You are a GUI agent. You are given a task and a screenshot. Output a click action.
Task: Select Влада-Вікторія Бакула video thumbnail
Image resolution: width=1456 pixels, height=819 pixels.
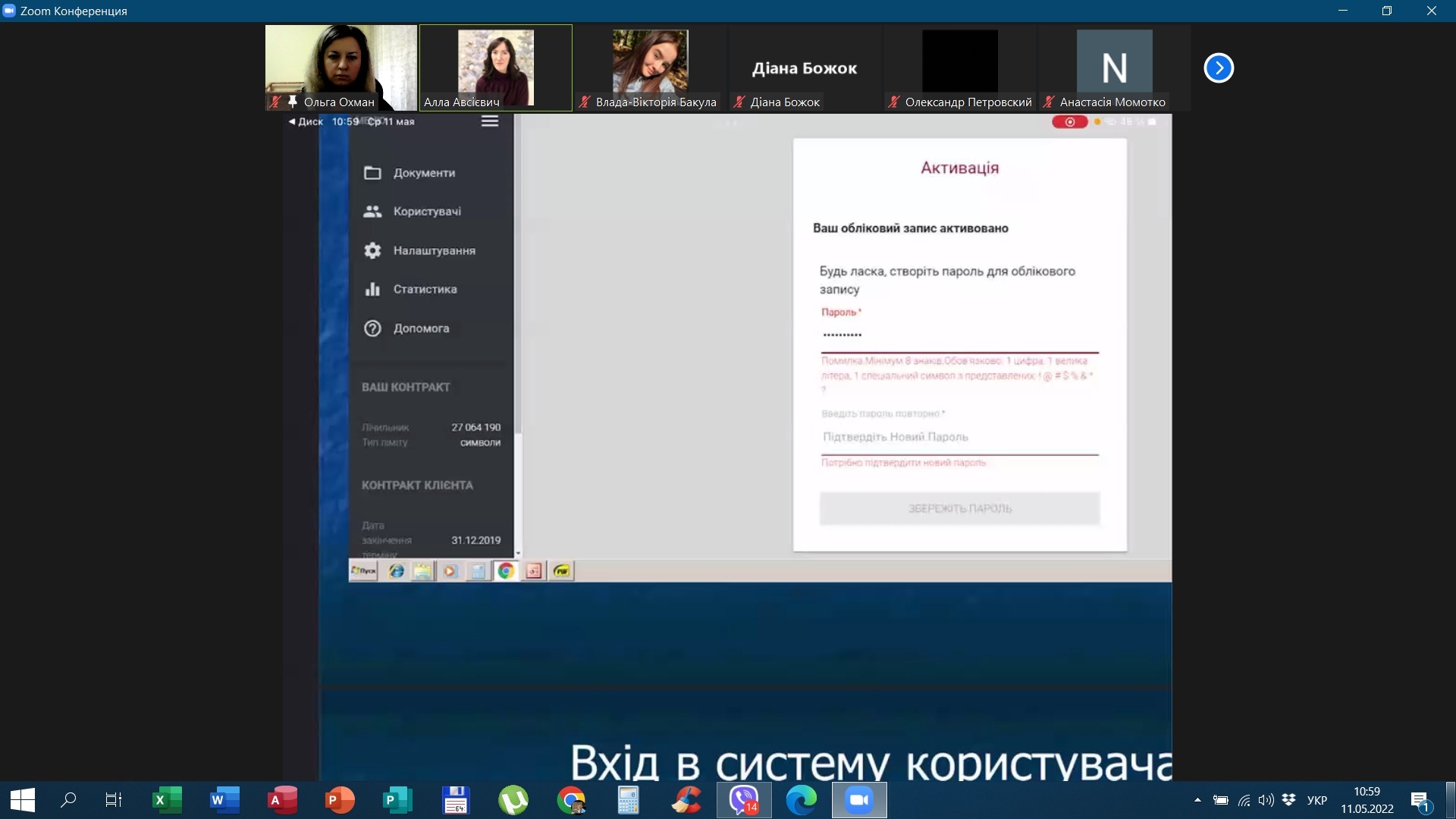(651, 68)
